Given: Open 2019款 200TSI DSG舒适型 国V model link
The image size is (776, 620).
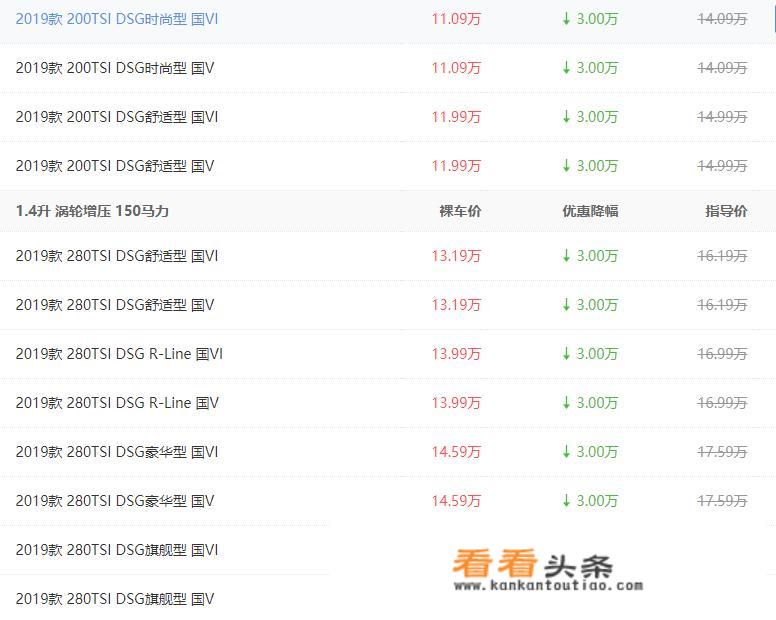Looking at the screenshot, I should pyautogui.click(x=115, y=166).
